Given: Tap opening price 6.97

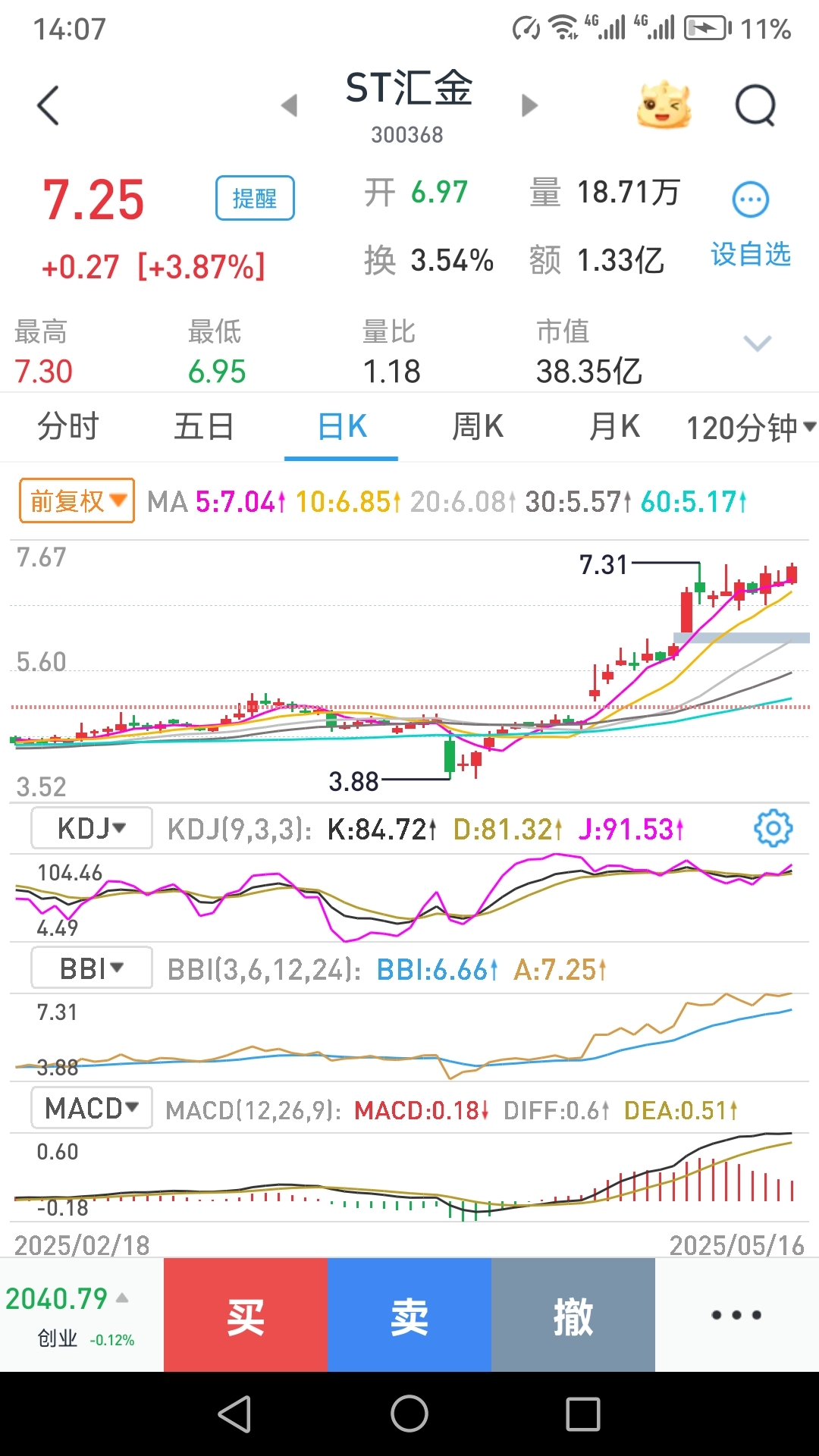Looking at the screenshot, I should 439,192.
